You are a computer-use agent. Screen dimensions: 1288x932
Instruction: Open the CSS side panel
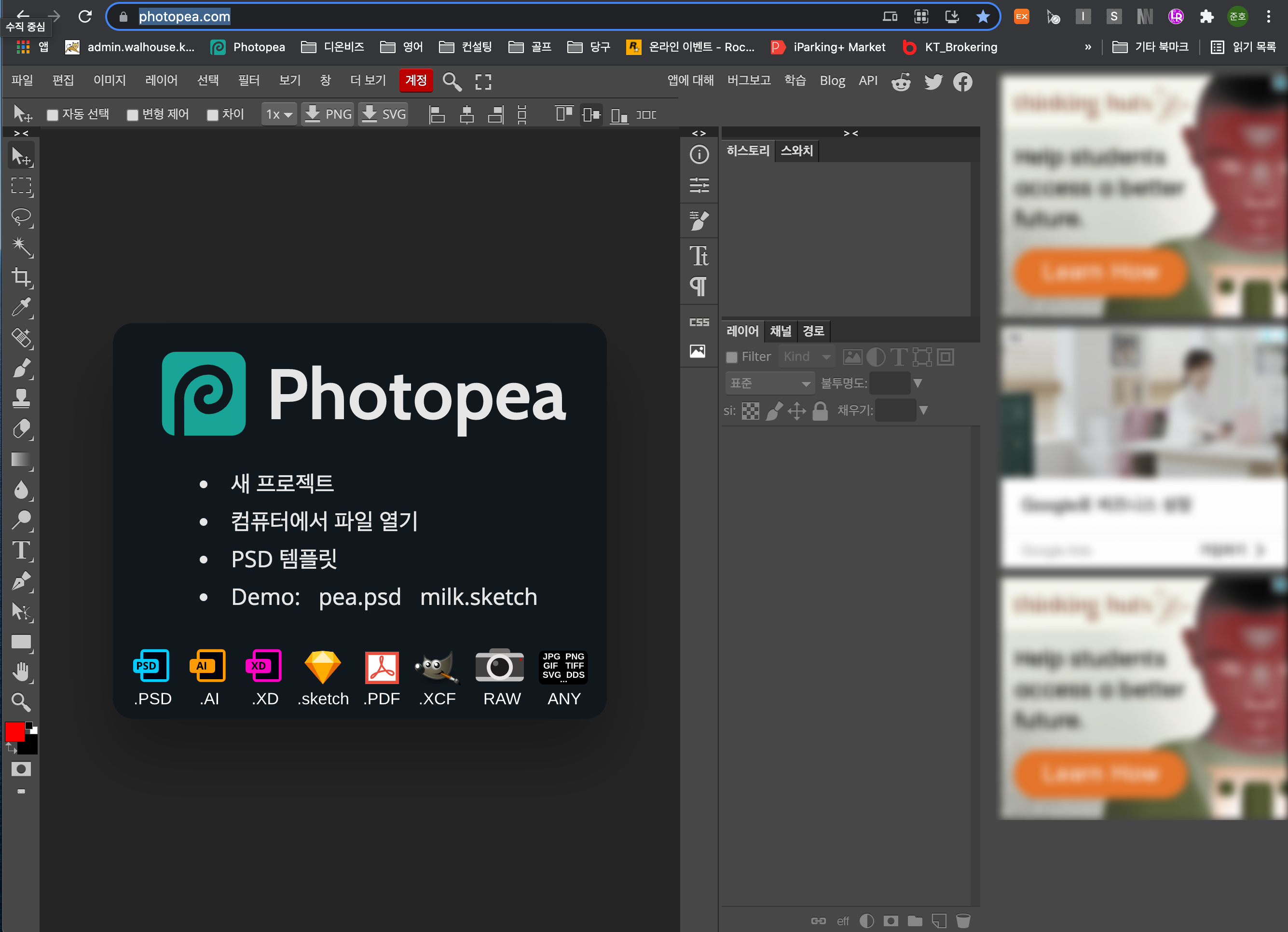[699, 322]
